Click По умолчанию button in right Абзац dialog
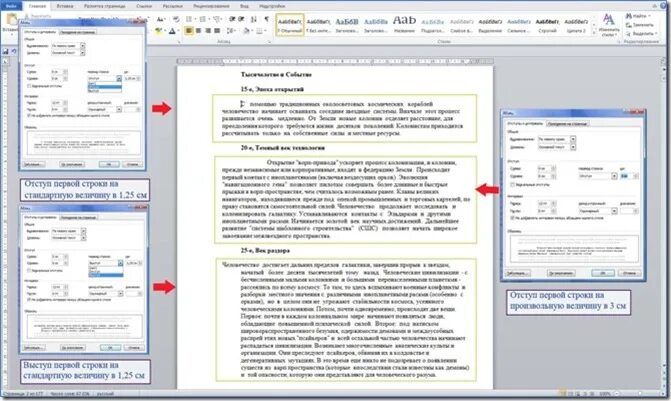Screen dimensions: 671x401 click(x=561, y=273)
